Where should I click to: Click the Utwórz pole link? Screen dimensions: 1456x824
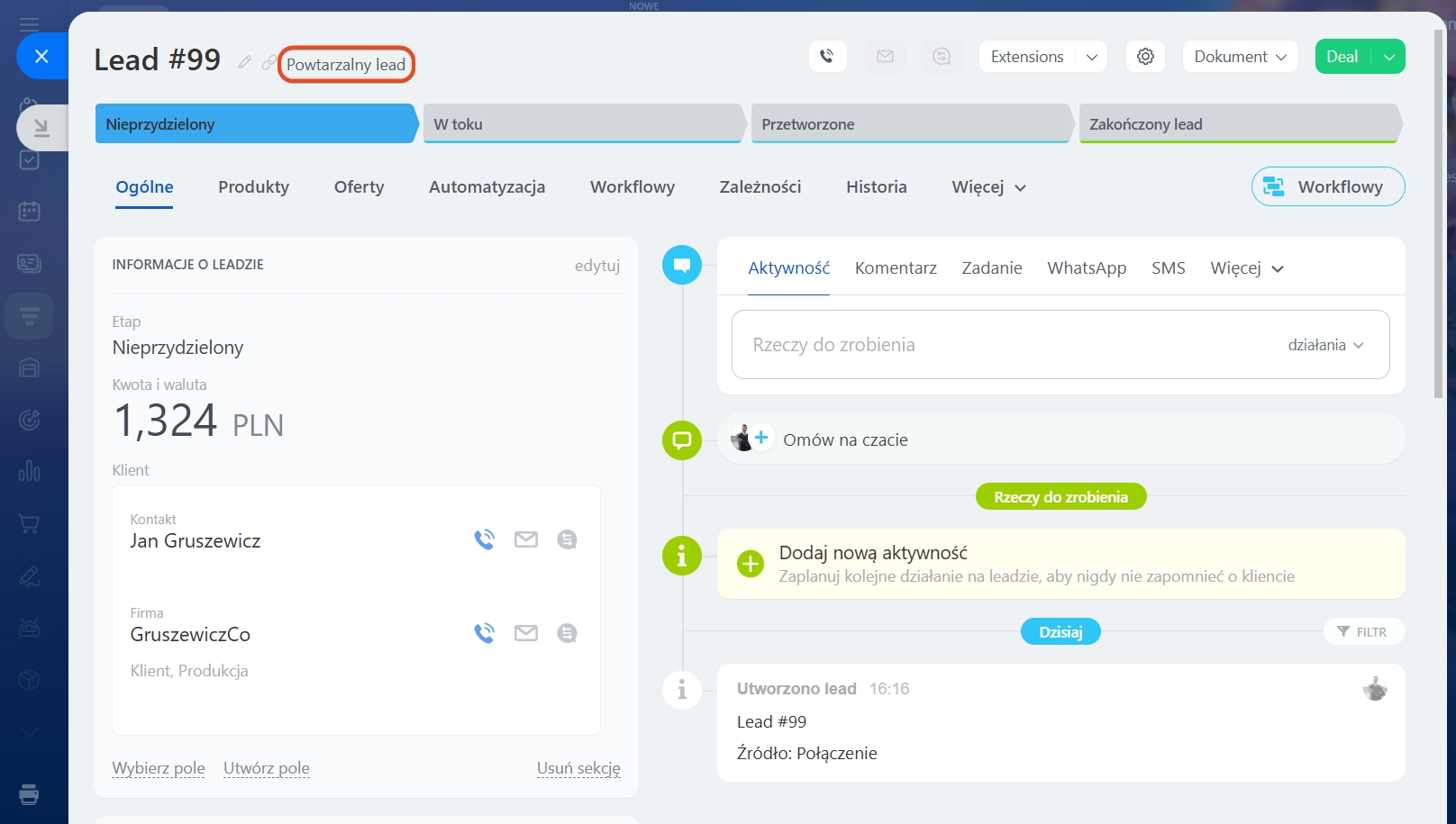[x=267, y=768]
